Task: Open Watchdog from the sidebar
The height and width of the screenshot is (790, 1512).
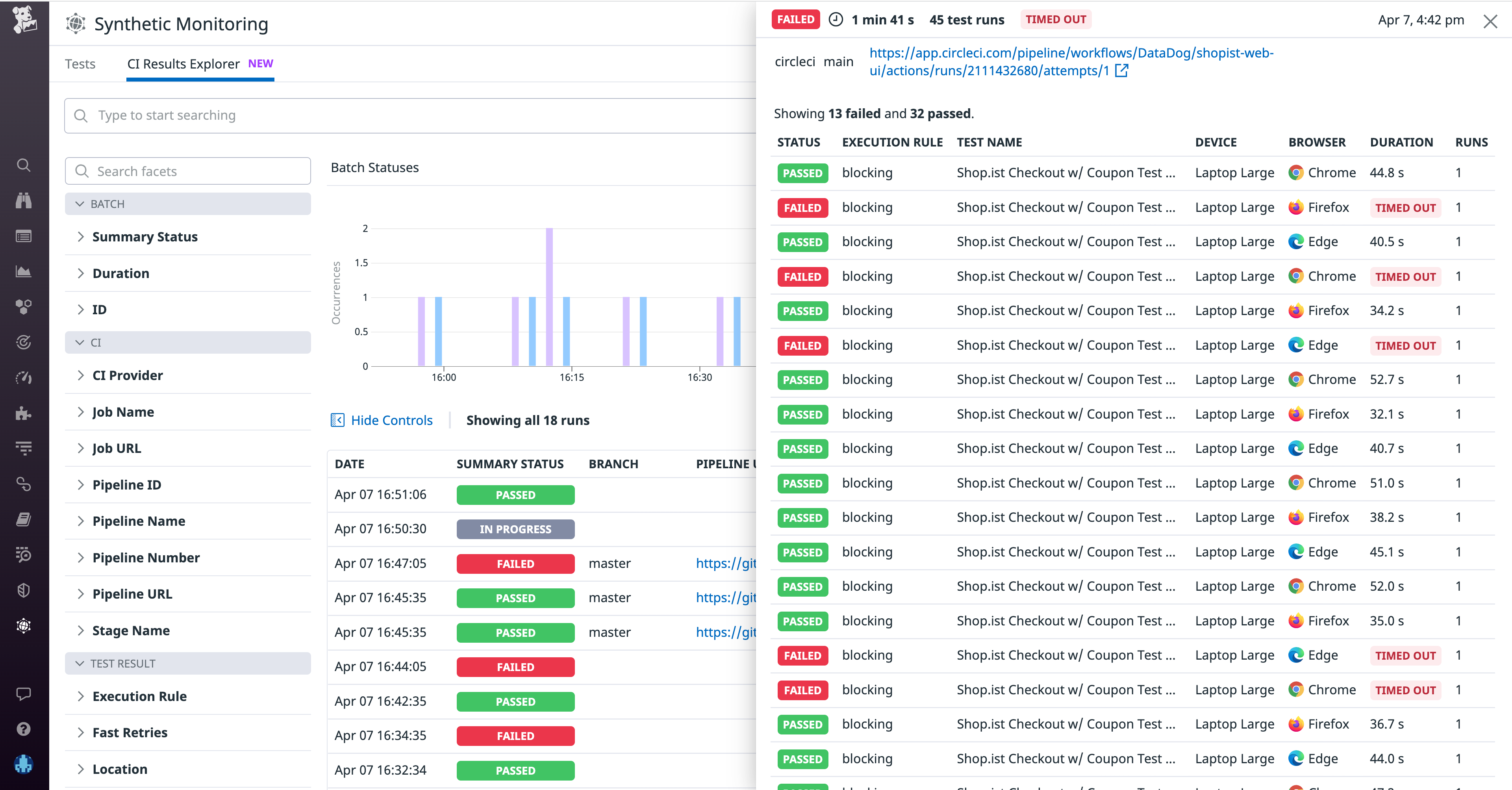Action: (24, 201)
